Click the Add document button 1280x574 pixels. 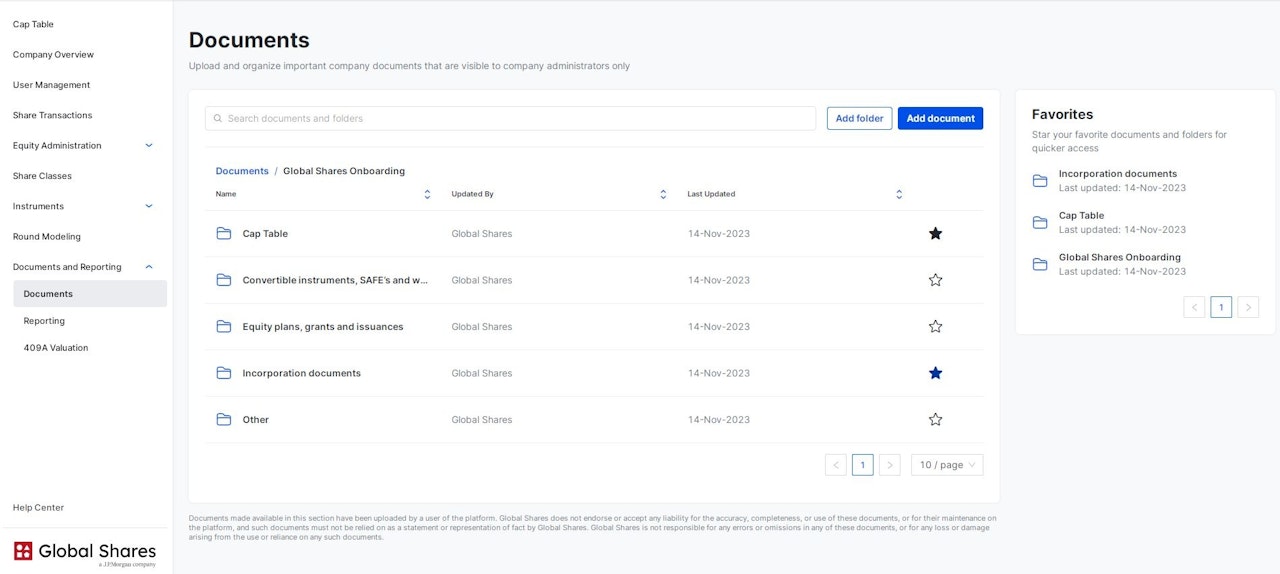940,119
